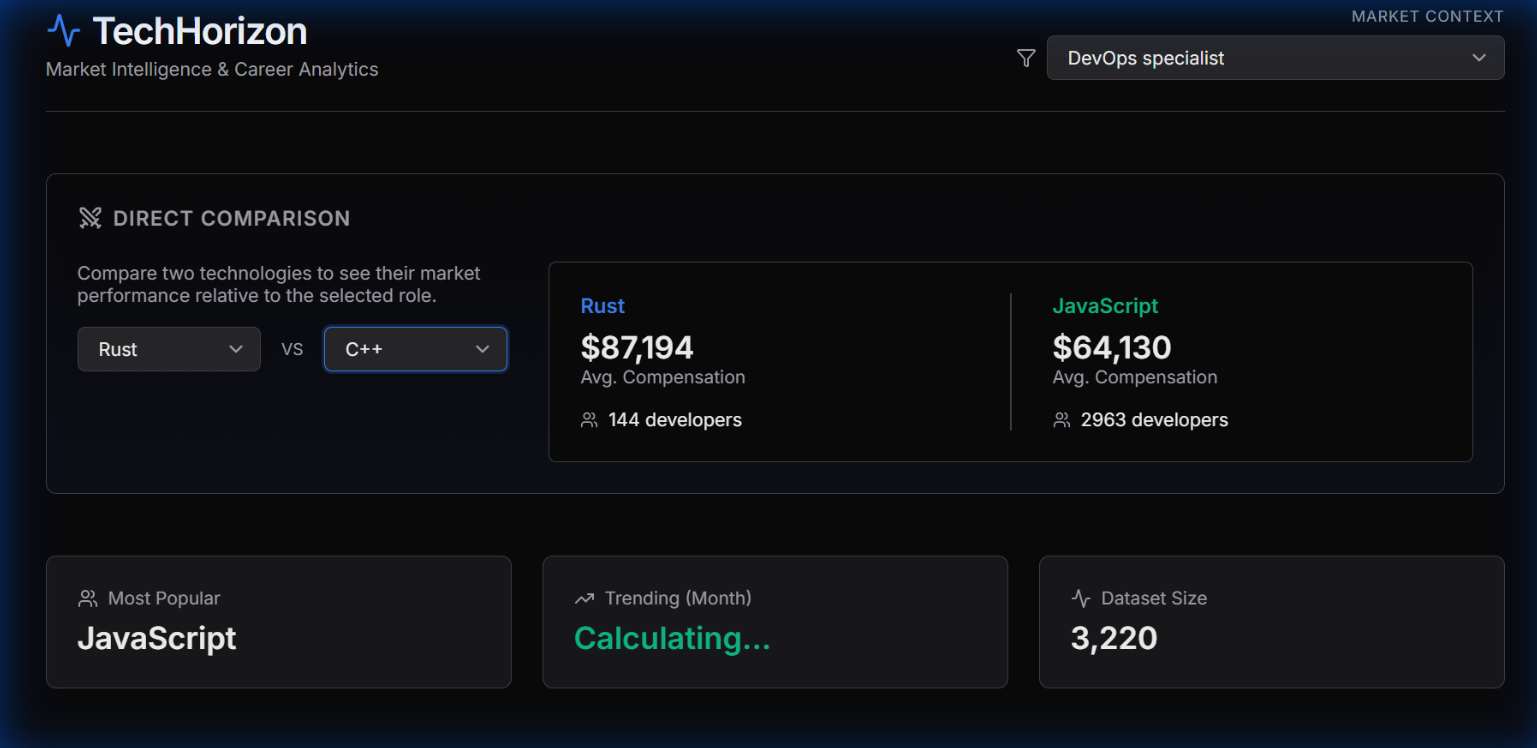
Task: Click the Most Popular JavaScript card
Action: pyautogui.click(x=278, y=622)
